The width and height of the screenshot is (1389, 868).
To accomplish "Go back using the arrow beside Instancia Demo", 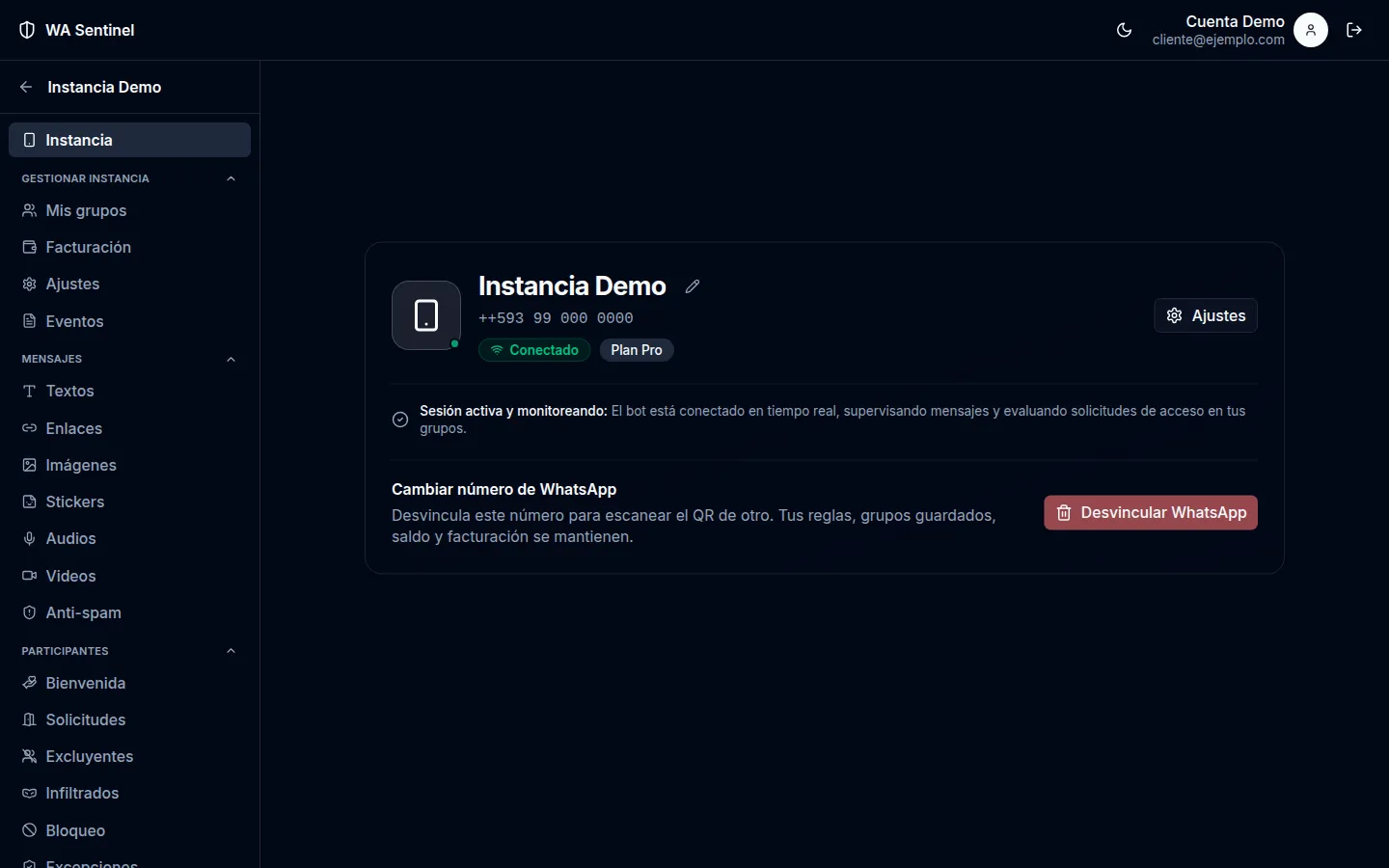I will coord(26,87).
